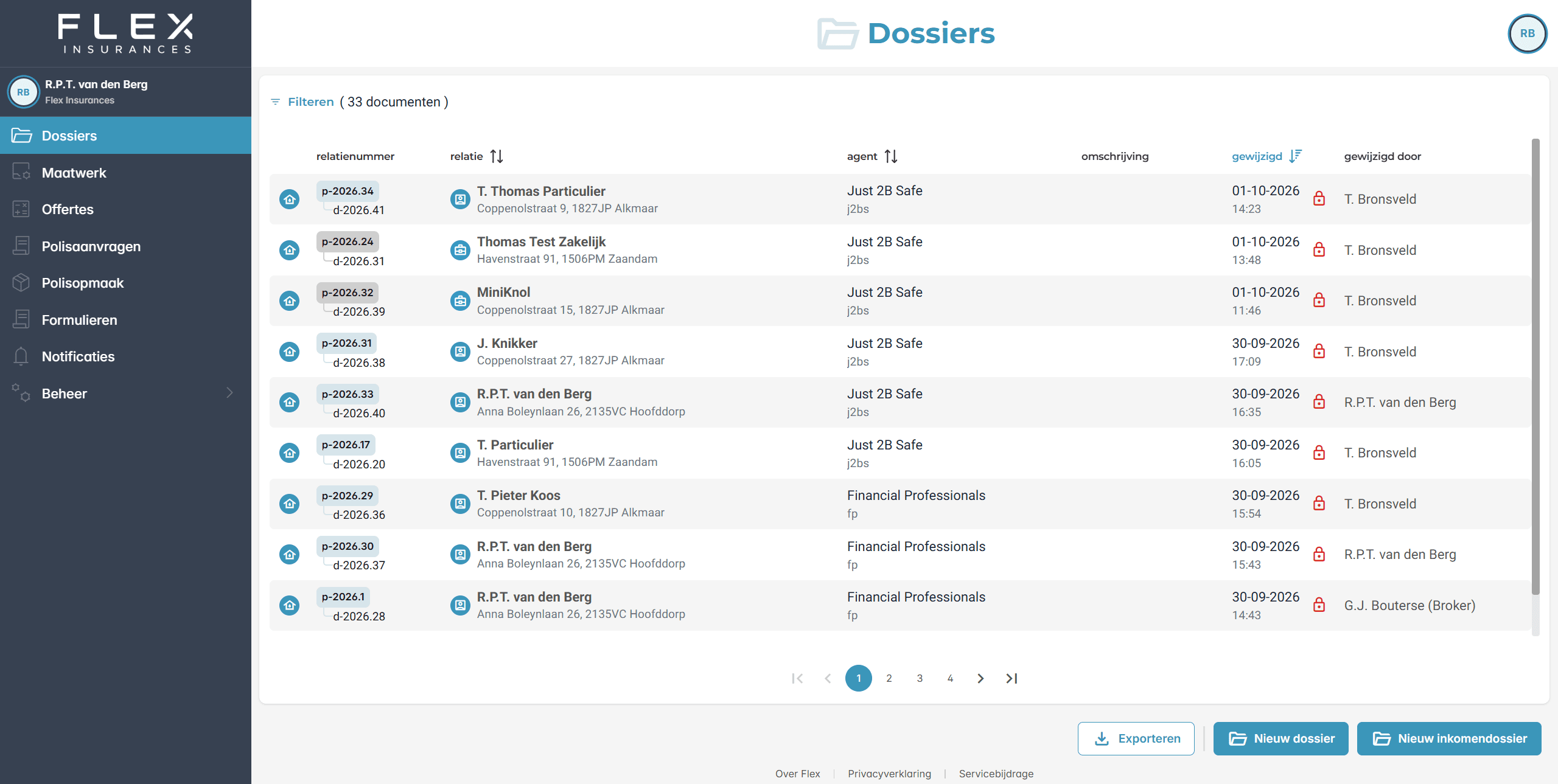This screenshot has width=1558, height=784.
Task: Click the home icon for MiniKnol row
Action: pyautogui.click(x=290, y=301)
